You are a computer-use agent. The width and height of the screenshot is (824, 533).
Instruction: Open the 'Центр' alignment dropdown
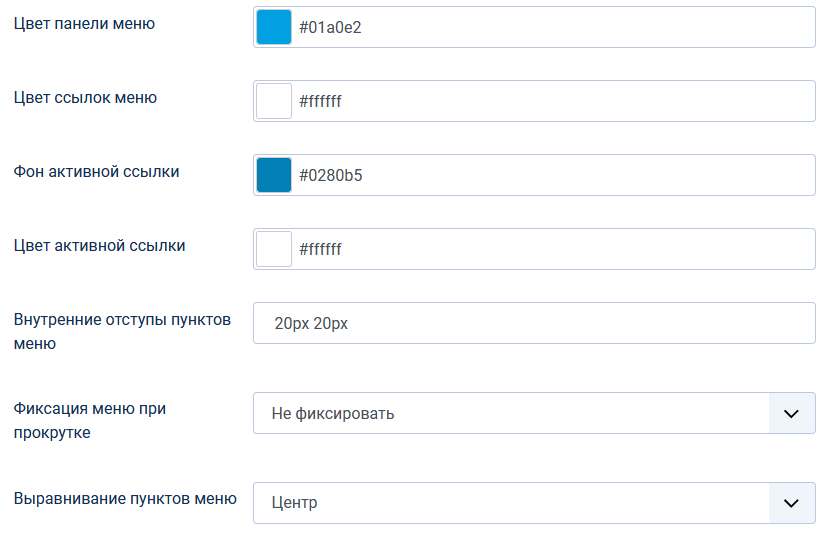510,503
